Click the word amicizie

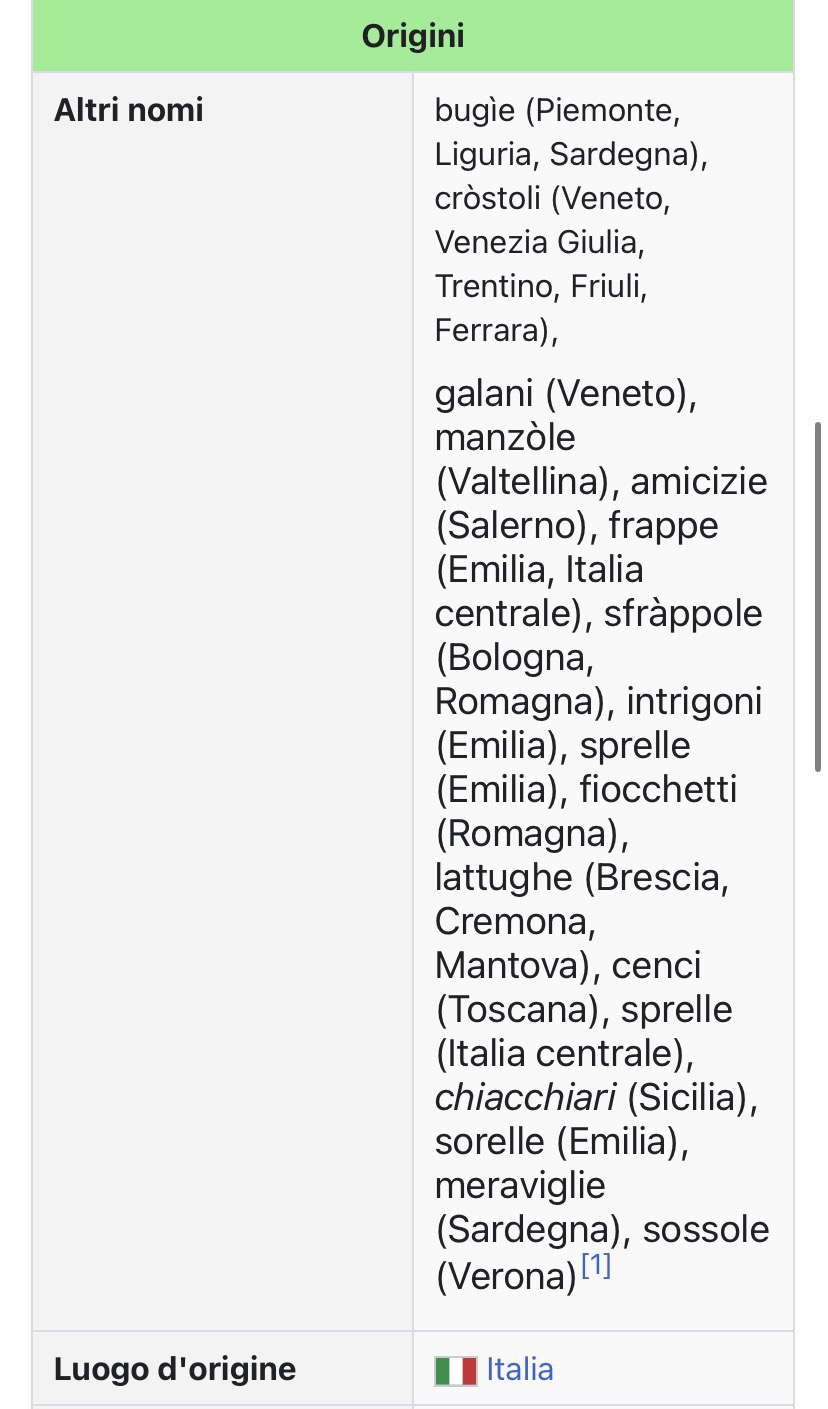click(698, 482)
